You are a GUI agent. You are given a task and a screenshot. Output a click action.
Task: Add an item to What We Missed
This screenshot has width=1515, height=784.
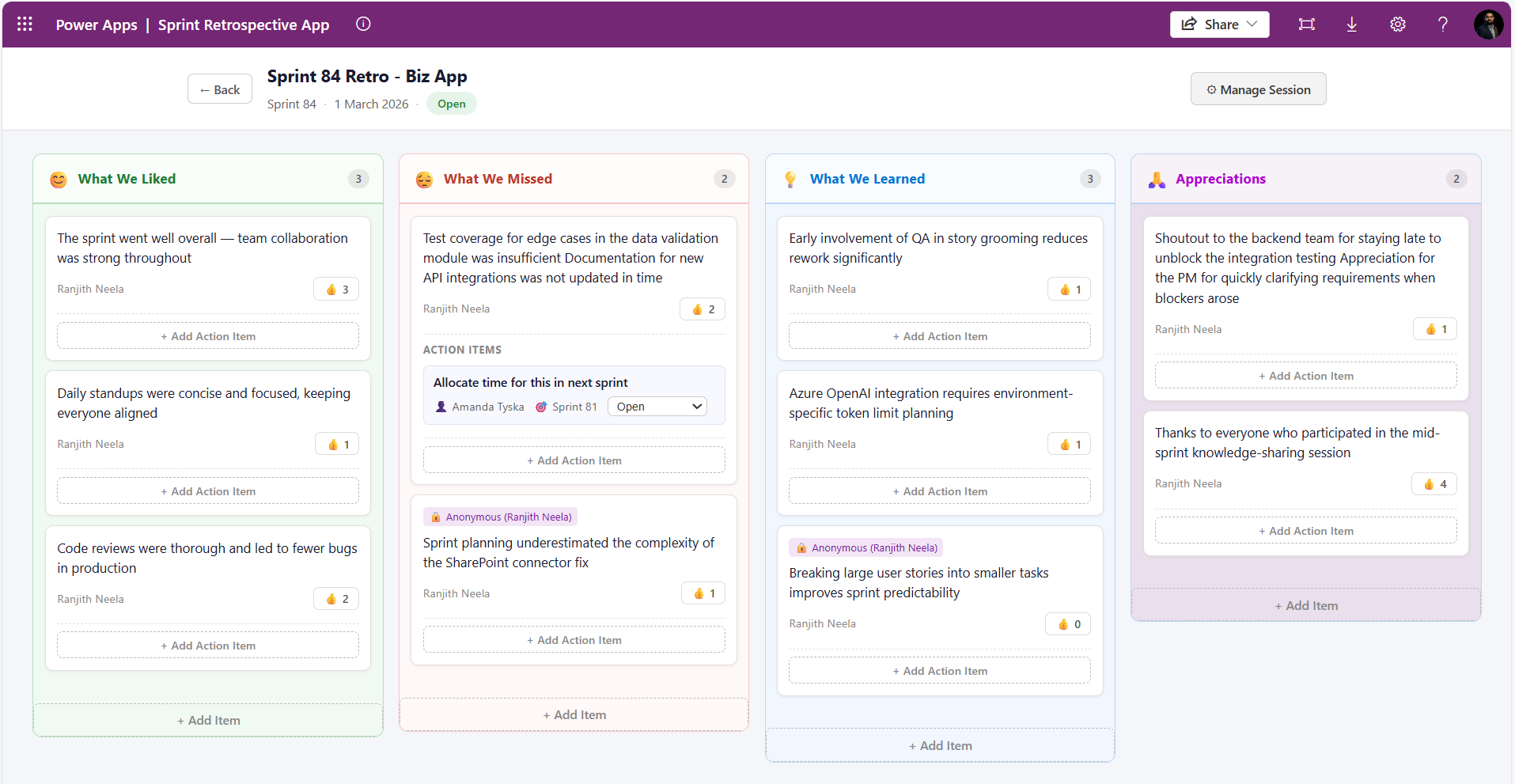pyautogui.click(x=574, y=714)
